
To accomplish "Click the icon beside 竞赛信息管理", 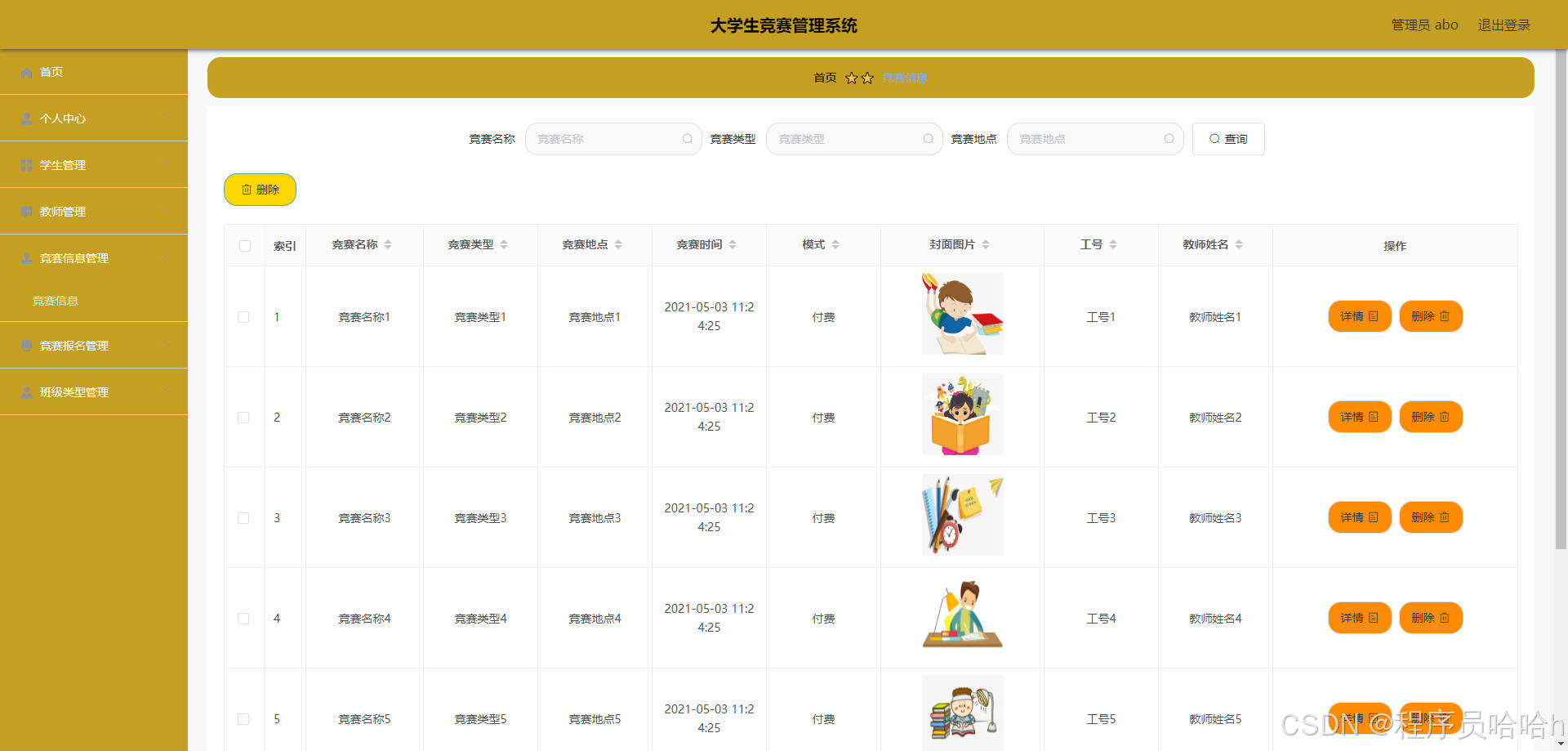I will click(26, 259).
